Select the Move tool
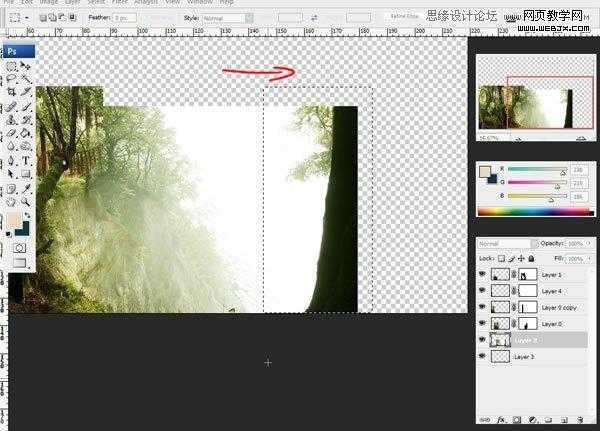600x431 pixels. [26, 65]
